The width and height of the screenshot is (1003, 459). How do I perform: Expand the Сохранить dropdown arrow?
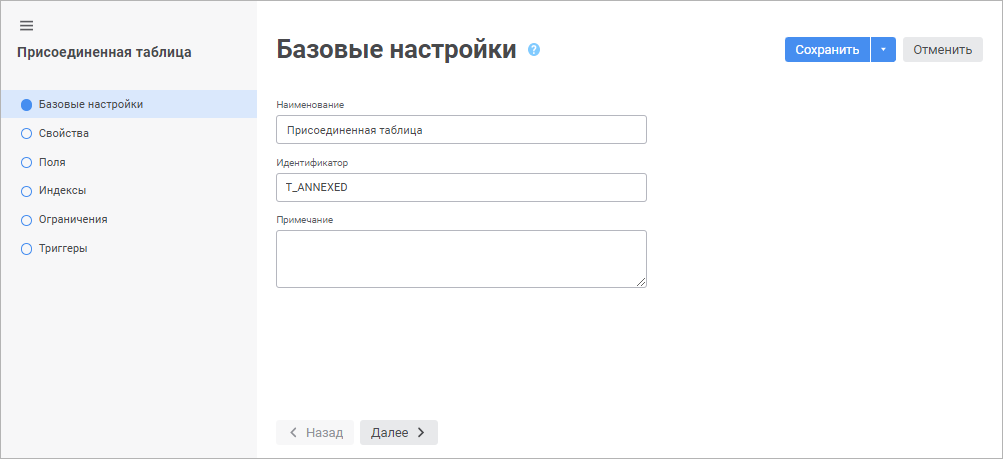tap(883, 50)
